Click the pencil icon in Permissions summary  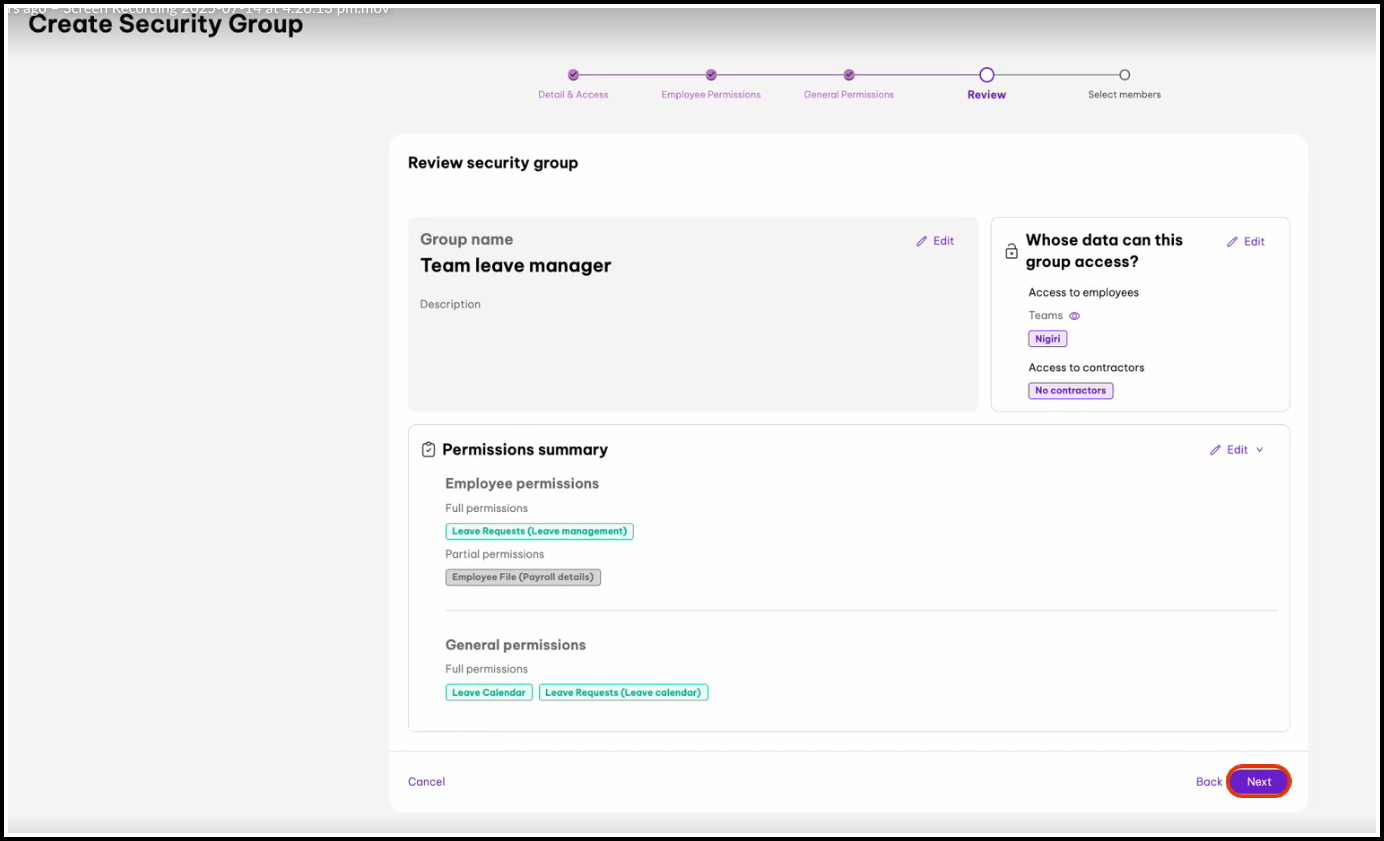[x=1215, y=450]
